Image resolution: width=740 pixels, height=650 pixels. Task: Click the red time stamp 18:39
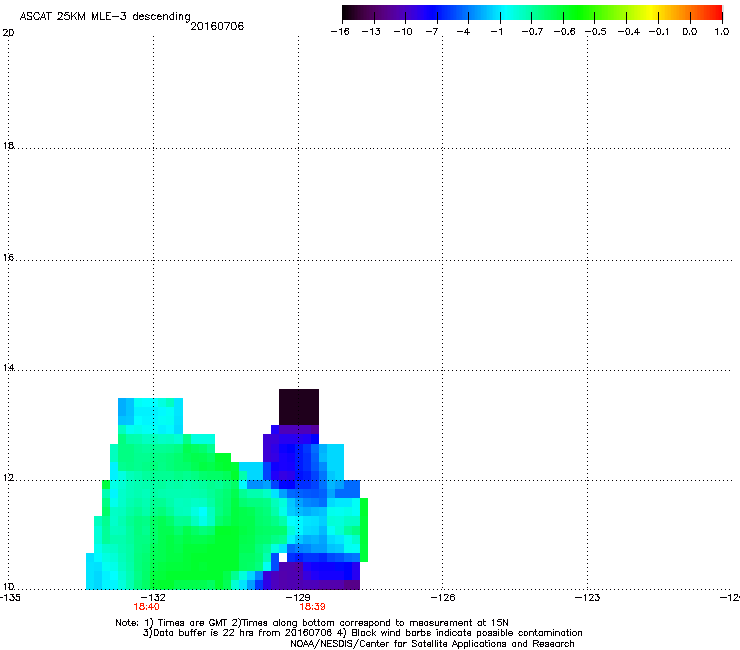tap(312, 607)
